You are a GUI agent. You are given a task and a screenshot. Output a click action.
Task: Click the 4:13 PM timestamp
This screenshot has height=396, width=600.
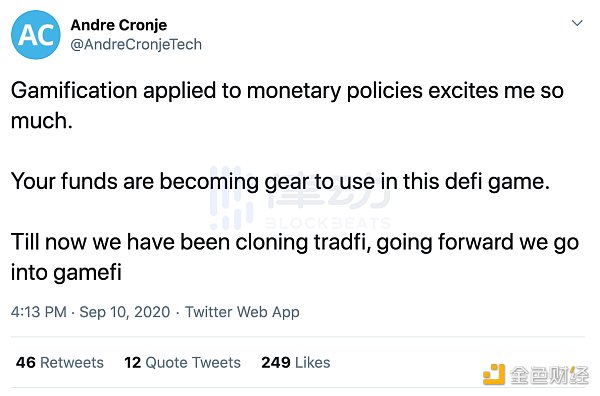tap(39, 312)
